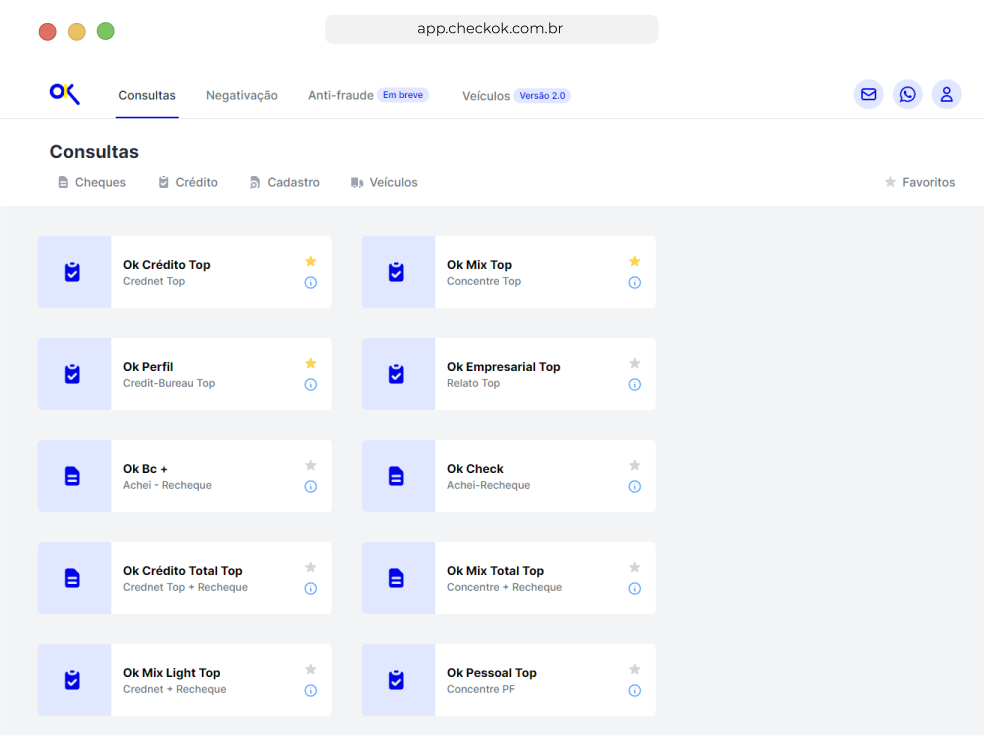This screenshot has width=984, height=736.
Task: Click the document icon of Ok Bc +
Action: [72, 476]
